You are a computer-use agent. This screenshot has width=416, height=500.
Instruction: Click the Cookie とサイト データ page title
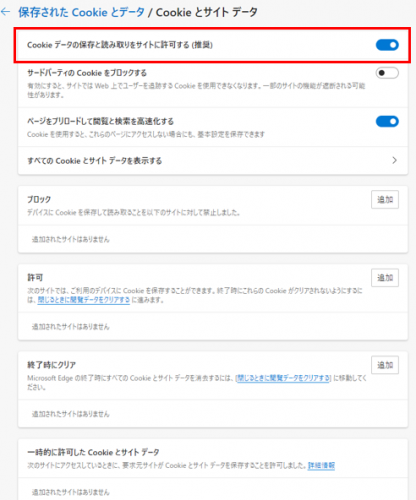(x=207, y=12)
